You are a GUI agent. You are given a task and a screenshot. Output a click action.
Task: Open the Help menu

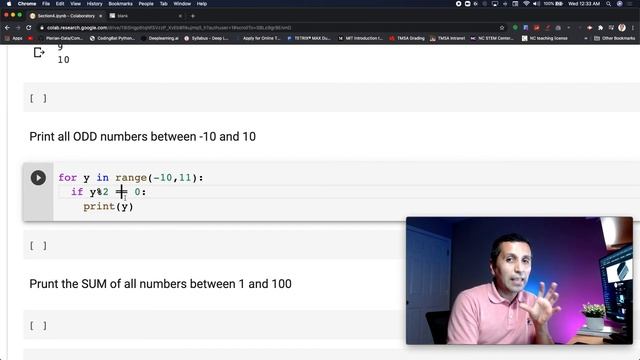pyautogui.click(x=202, y=4)
